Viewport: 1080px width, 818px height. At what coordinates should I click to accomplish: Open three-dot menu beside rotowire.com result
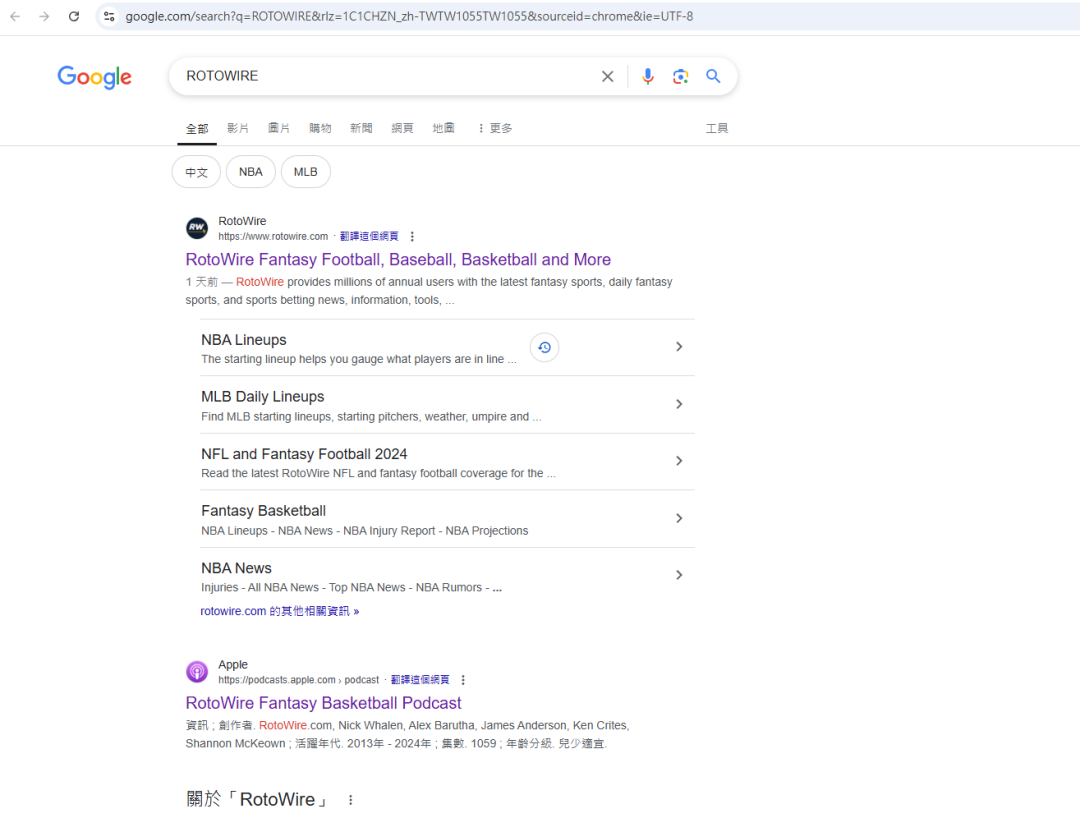(412, 236)
